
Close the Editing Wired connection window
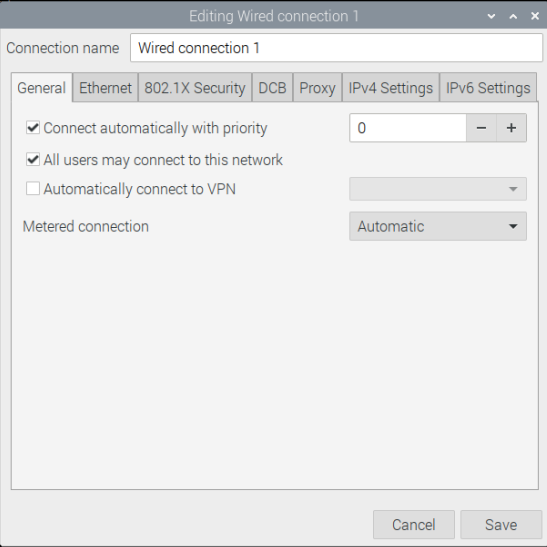(535, 16)
